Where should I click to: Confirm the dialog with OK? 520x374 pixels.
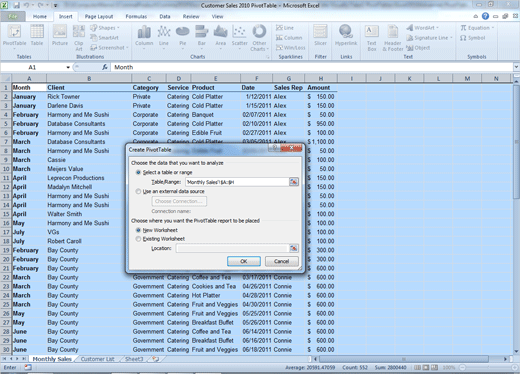click(x=244, y=261)
